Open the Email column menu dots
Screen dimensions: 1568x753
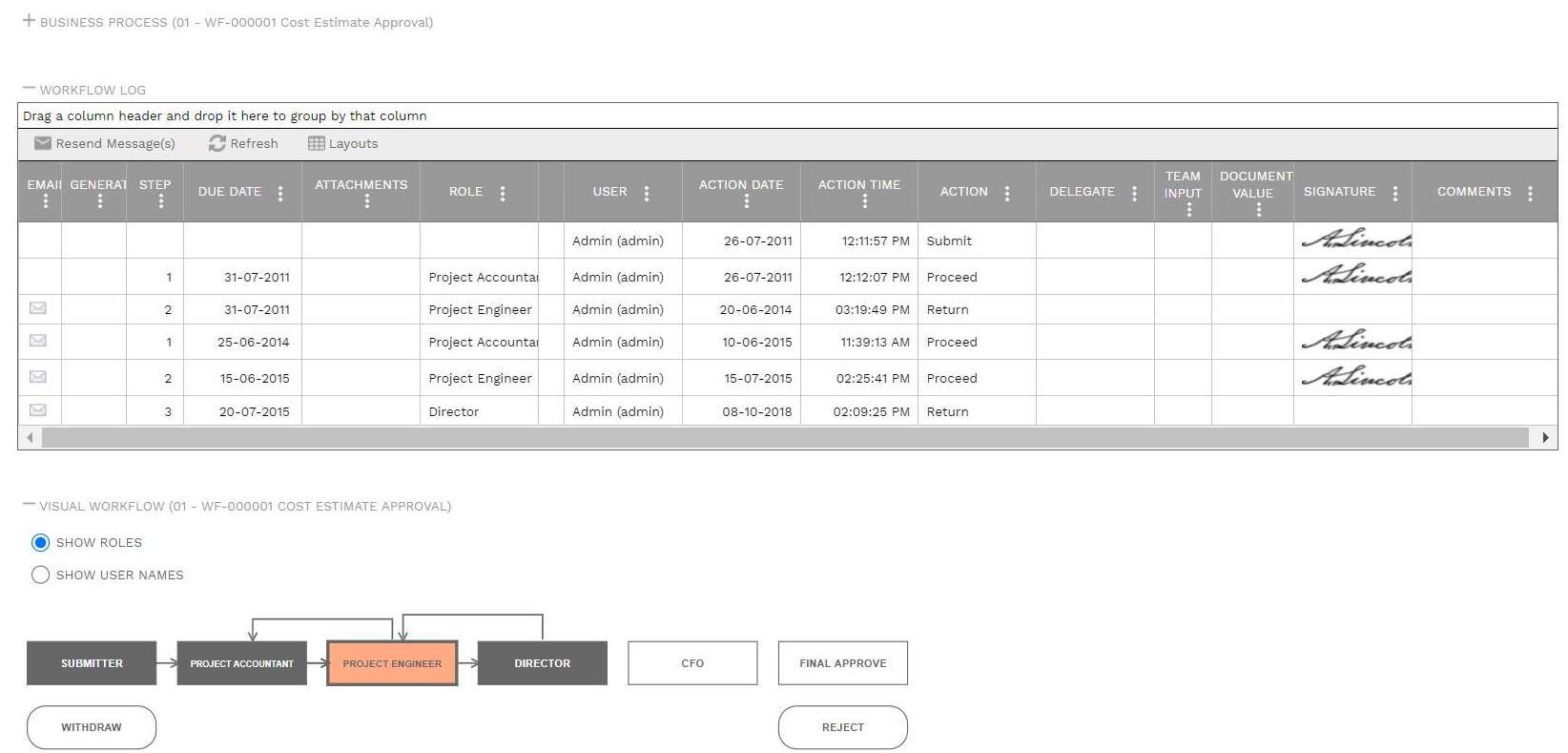46,201
